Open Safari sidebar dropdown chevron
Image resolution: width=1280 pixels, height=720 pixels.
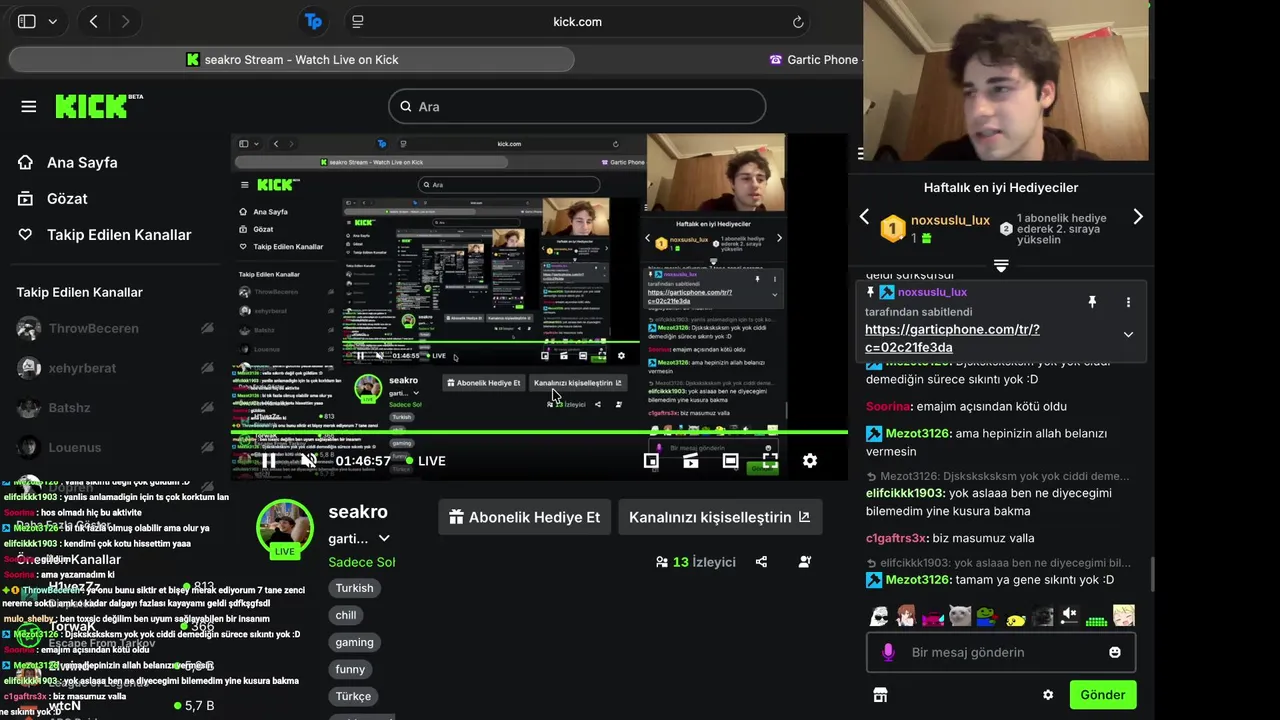52,21
